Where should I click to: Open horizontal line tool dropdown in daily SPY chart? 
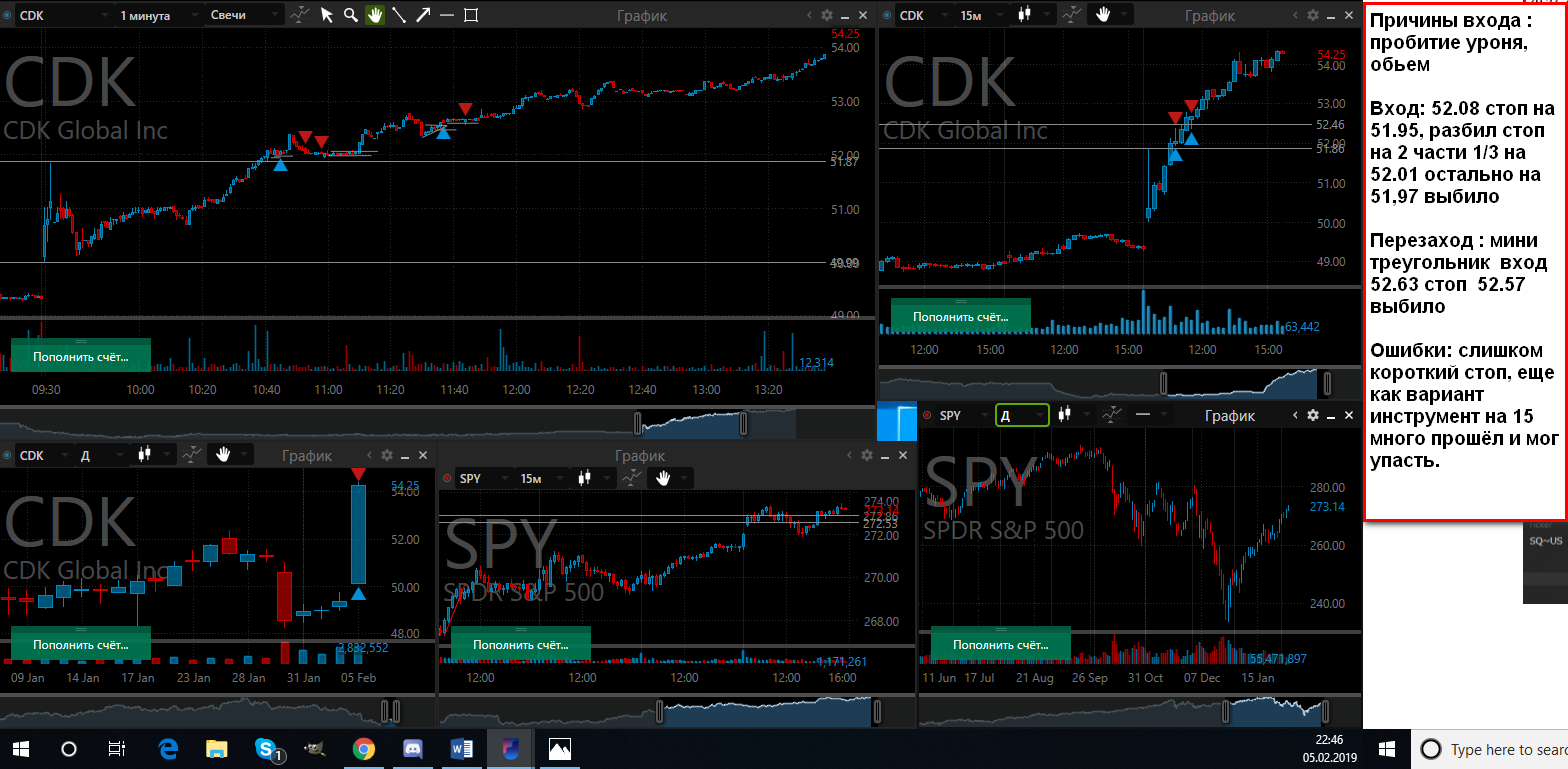click(1152, 415)
